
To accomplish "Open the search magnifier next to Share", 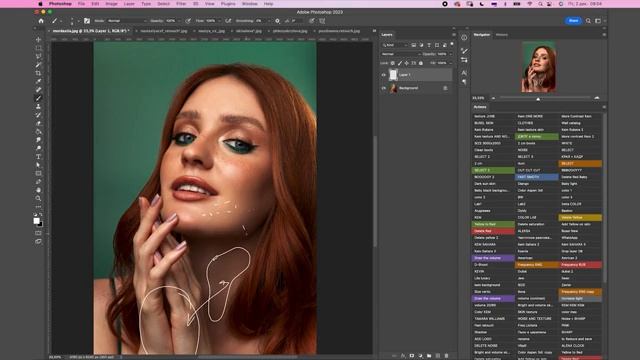I will pos(588,21).
